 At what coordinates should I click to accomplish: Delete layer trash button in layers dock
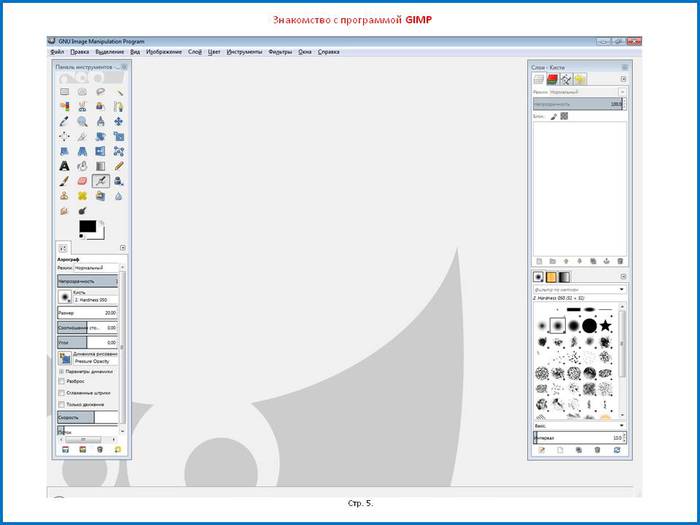pos(620,261)
